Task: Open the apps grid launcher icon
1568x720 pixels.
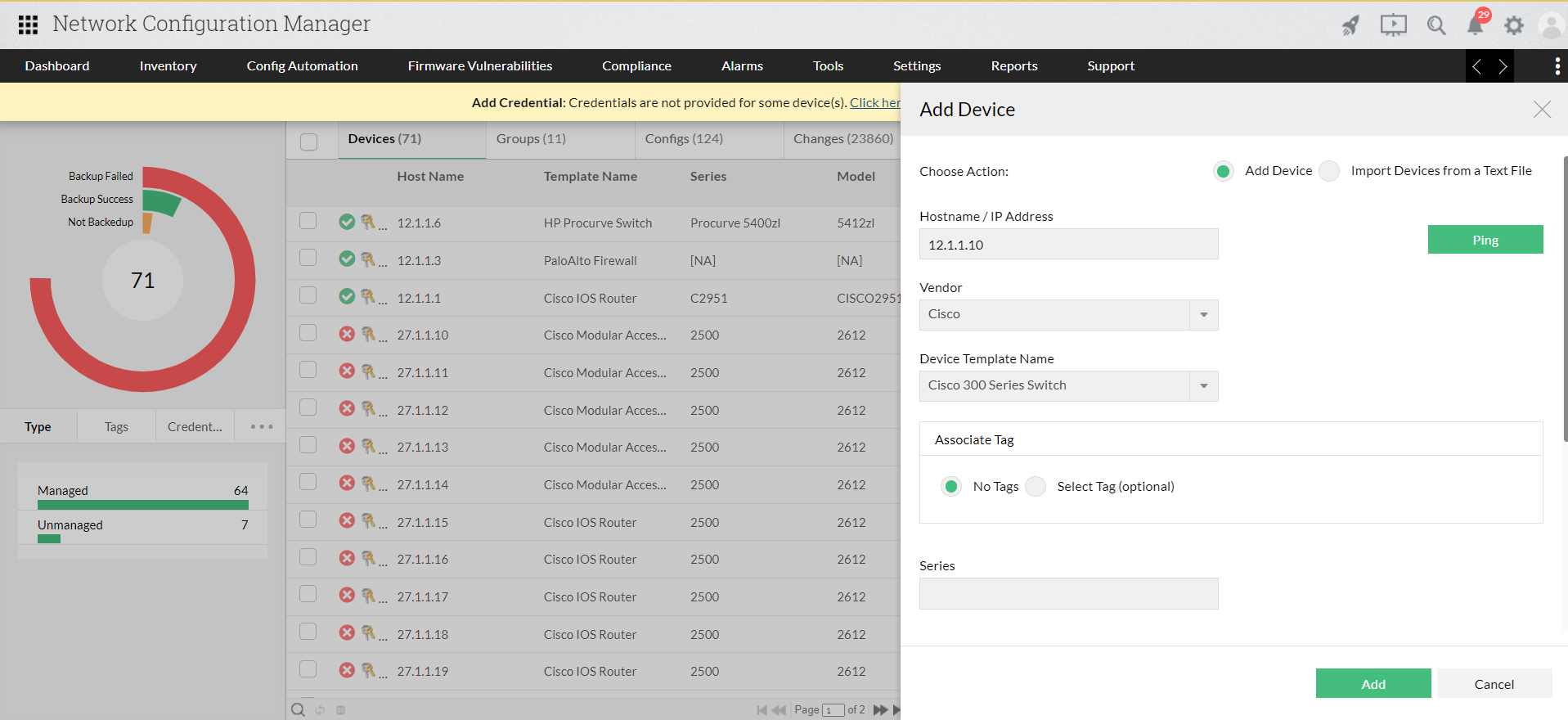Action: (28, 25)
